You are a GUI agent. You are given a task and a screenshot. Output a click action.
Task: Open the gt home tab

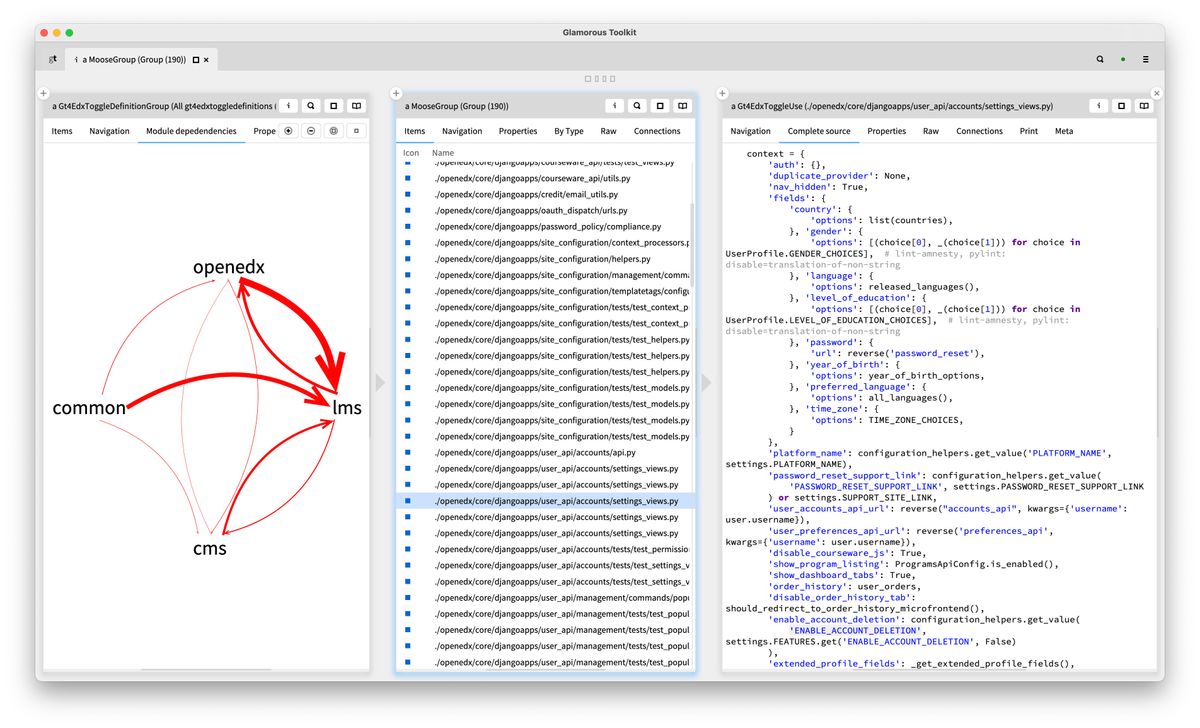pyautogui.click(x=53, y=60)
